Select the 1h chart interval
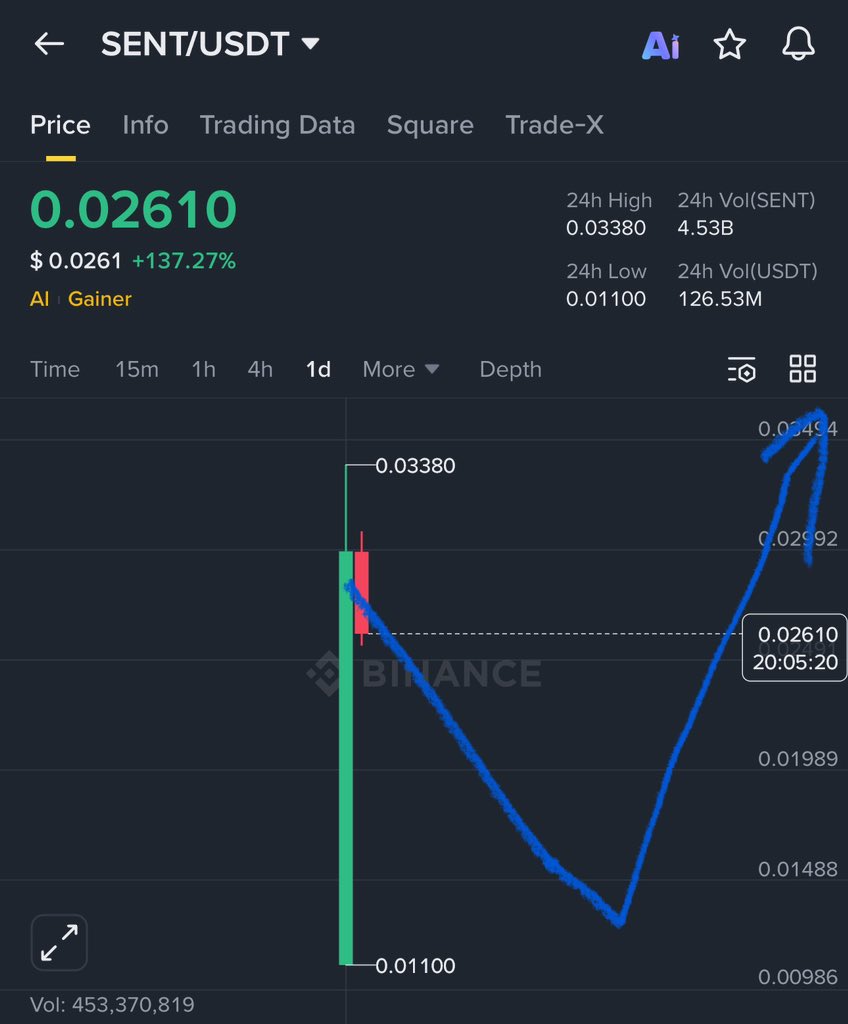 pos(203,370)
